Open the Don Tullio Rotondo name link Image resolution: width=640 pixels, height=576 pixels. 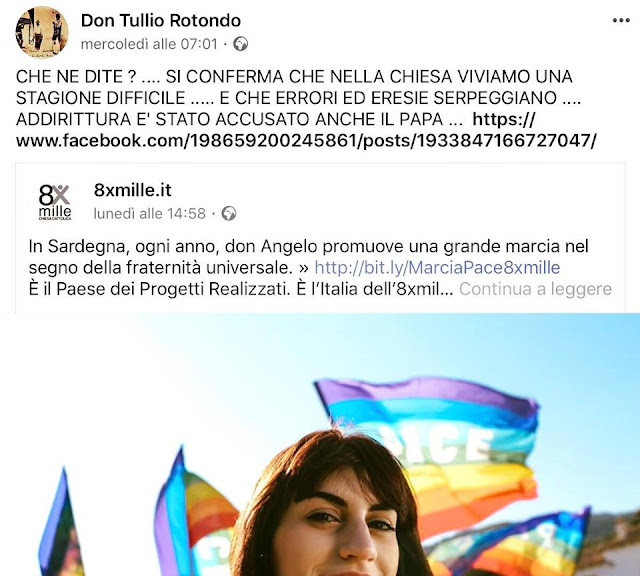(x=161, y=20)
